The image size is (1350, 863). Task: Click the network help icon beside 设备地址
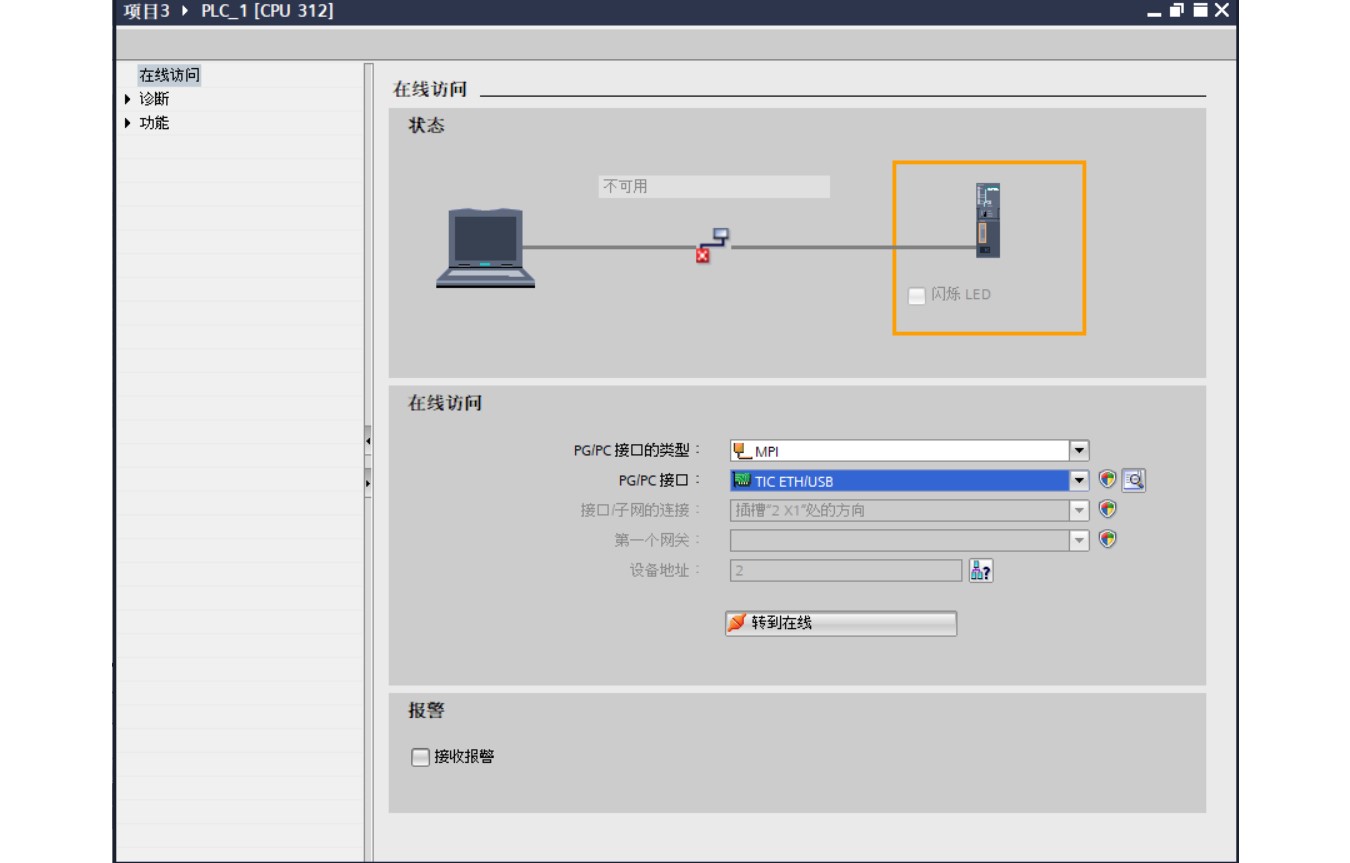(981, 571)
